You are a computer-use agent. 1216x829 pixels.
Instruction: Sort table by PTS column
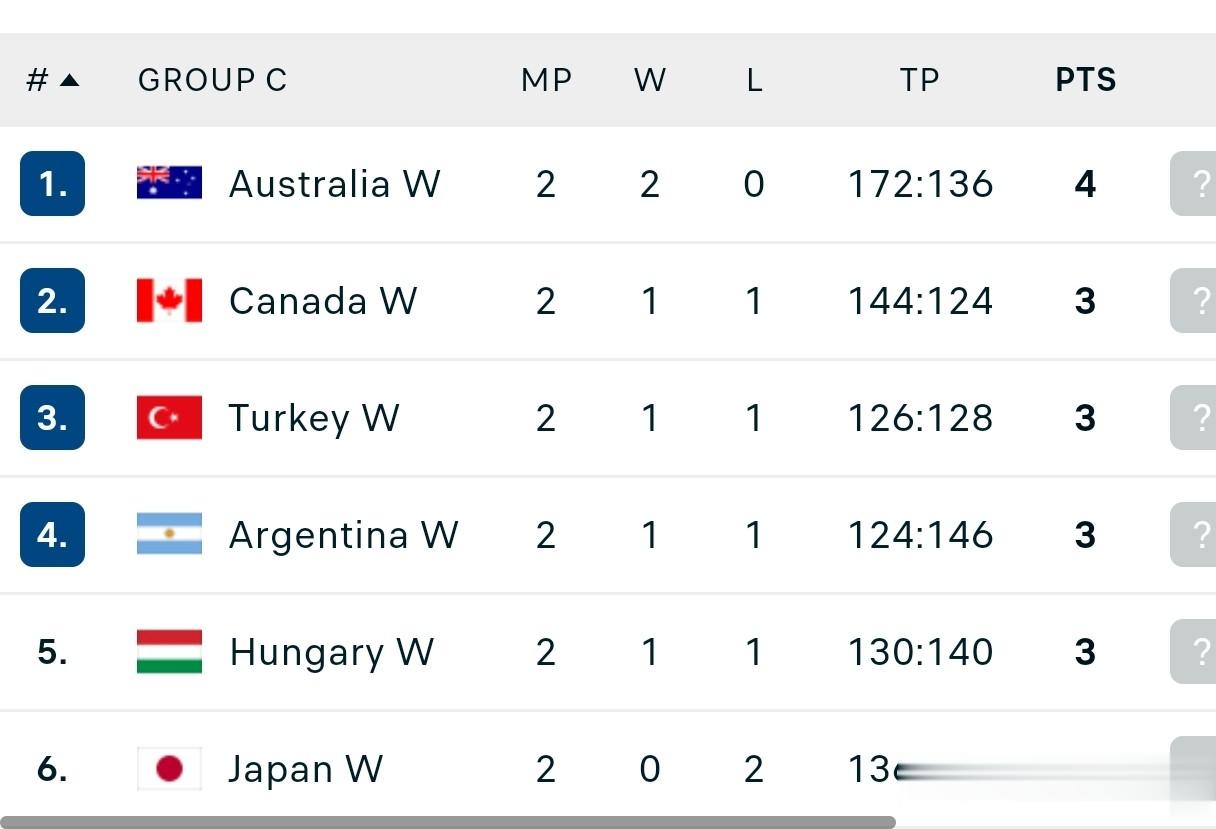(x=1085, y=80)
